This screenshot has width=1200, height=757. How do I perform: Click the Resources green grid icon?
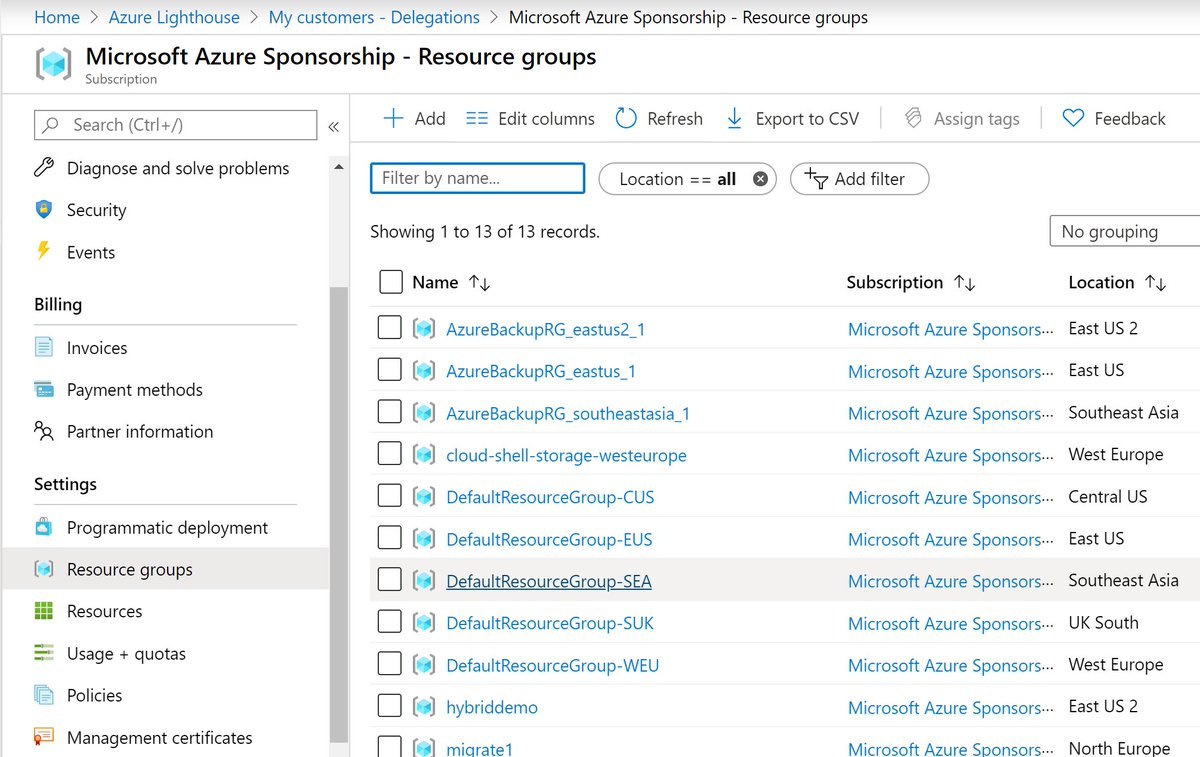[43, 611]
